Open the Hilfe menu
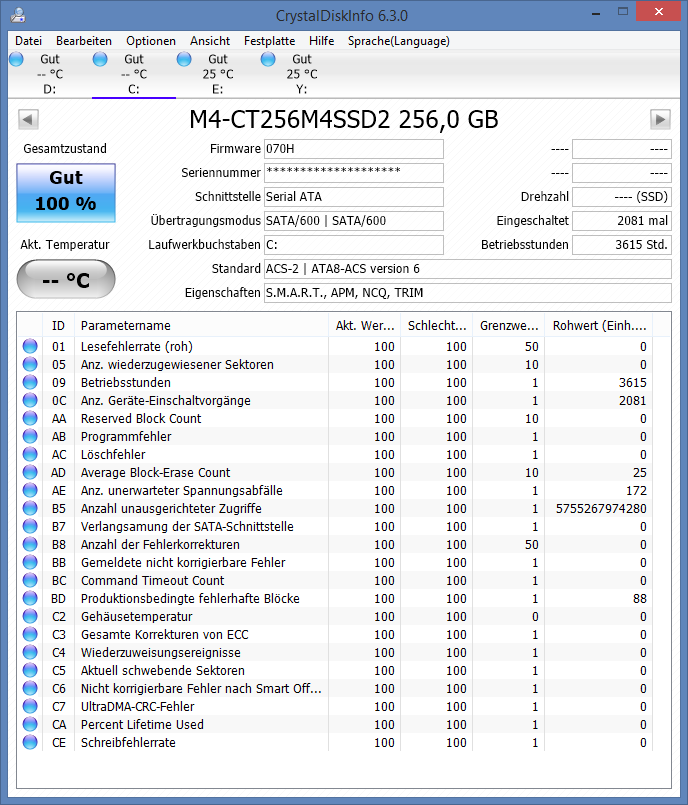 pos(321,41)
